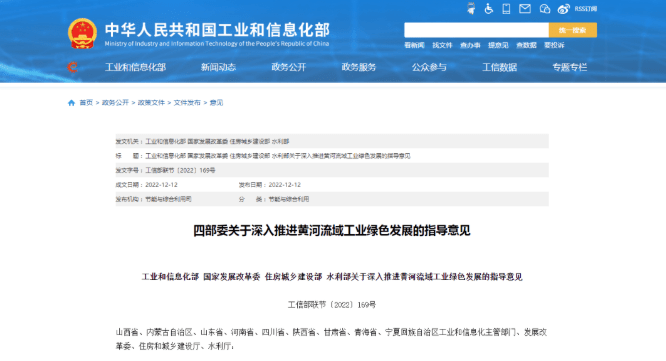Viewport: 666px width, 361px height.
Task: Click RSS订阅 link
Action: pyautogui.click(x=586, y=8)
